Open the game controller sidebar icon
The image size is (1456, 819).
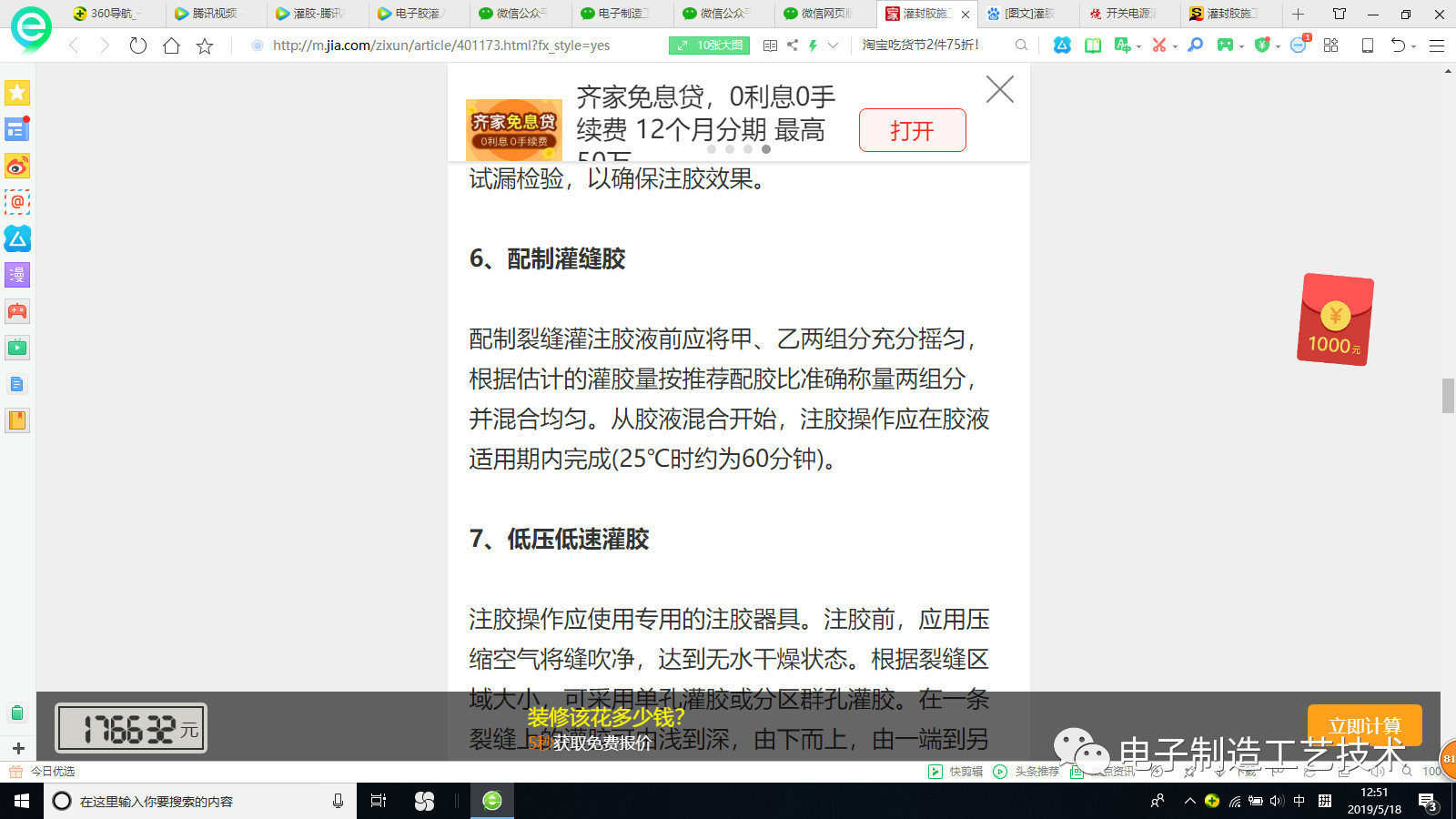pos(17,311)
